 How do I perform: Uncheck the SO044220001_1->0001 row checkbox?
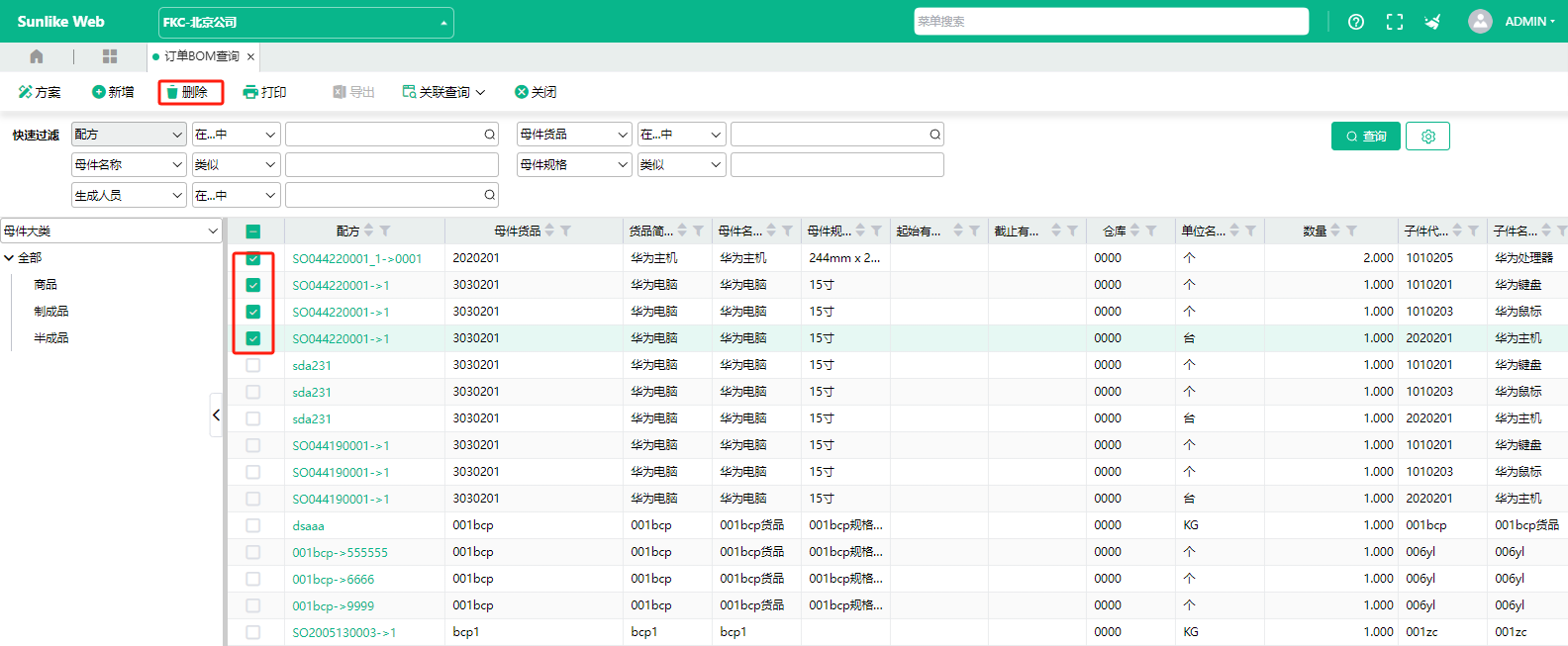(253, 258)
